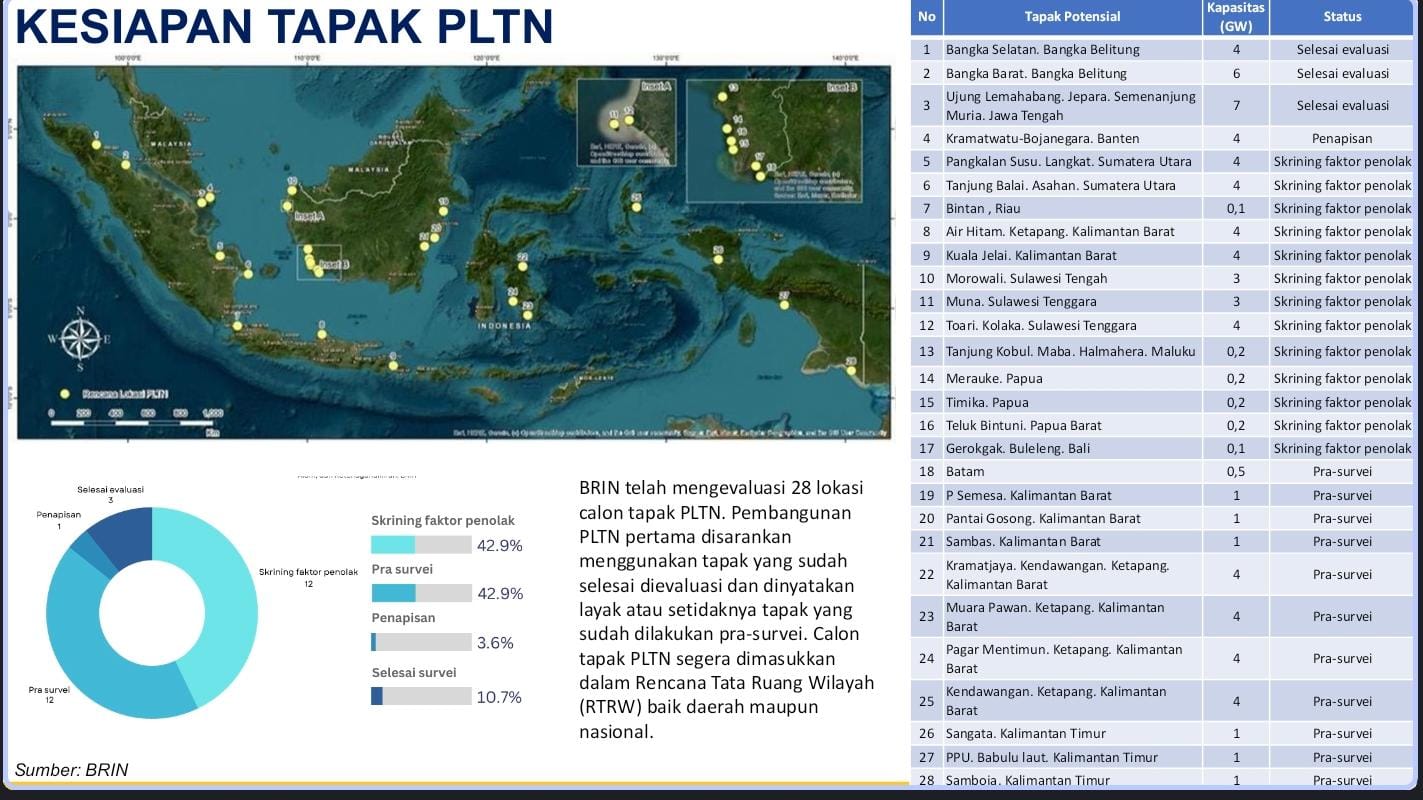The width and height of the screenshot is (1423, 800).
Task: Click map marker 10 on western Kalimantan
Action: click(291, 192)
